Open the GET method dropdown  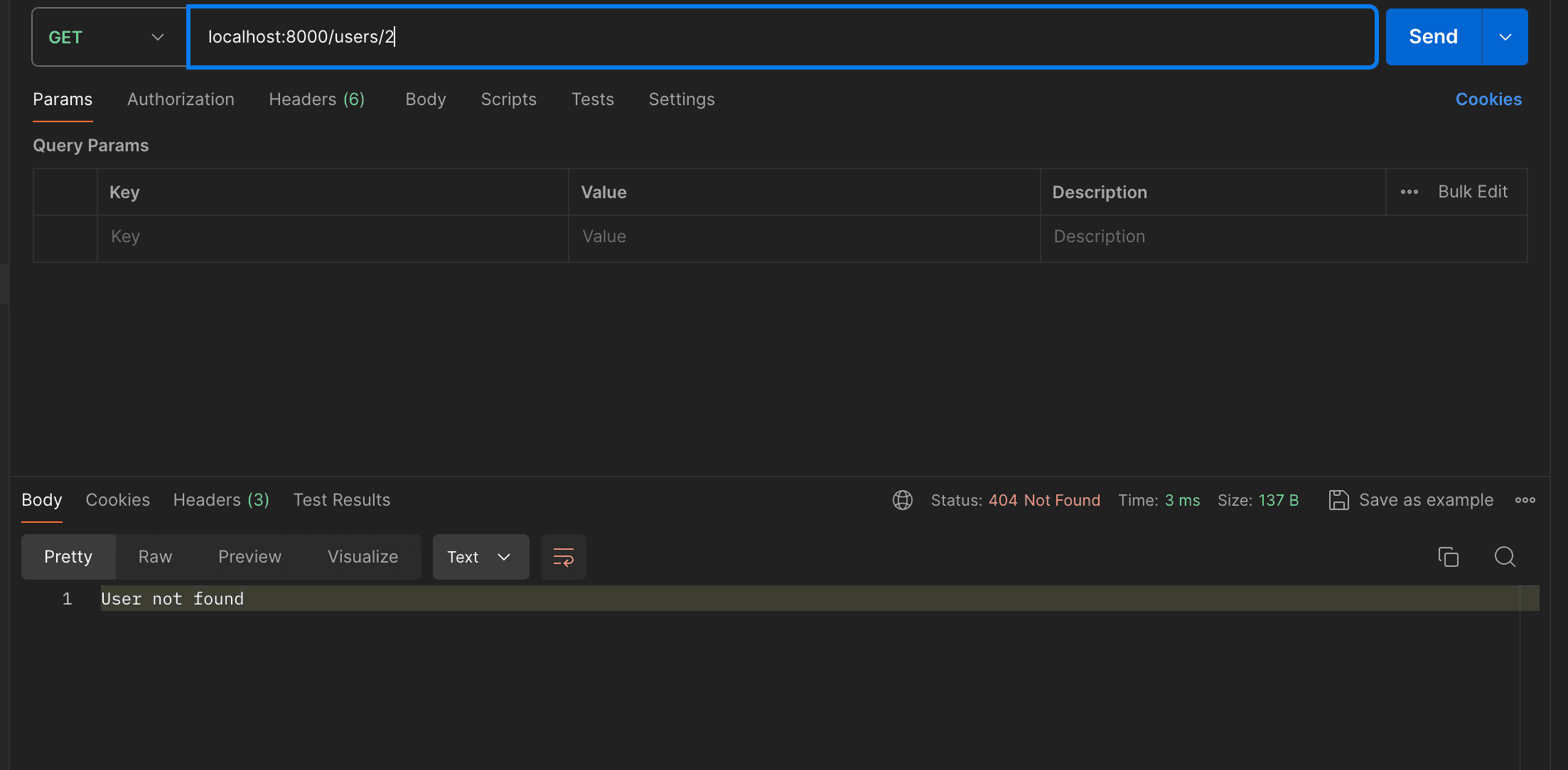click(x=108, y=37)
